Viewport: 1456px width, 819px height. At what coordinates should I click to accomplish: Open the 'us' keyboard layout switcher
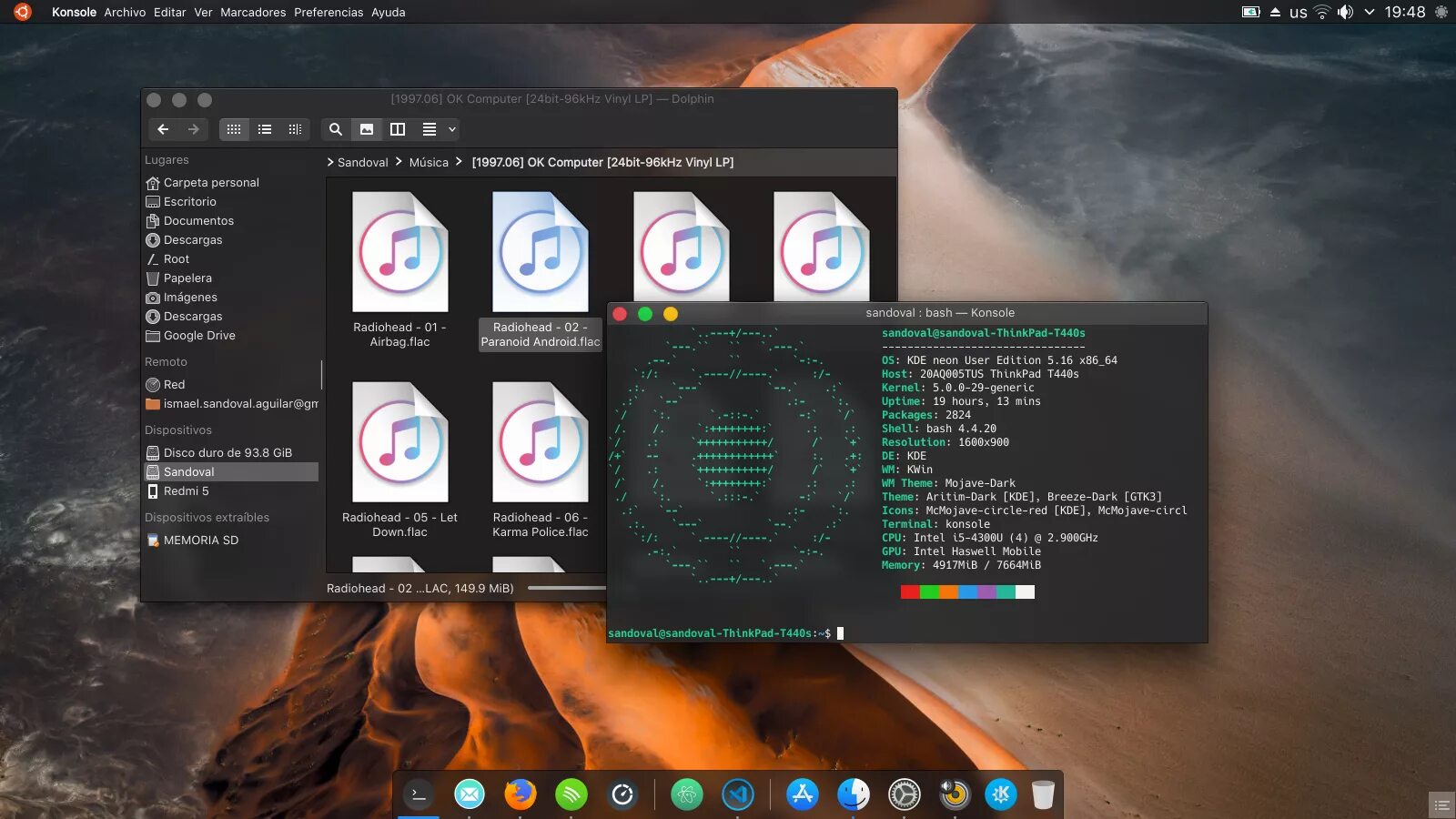coord(1299,13)
